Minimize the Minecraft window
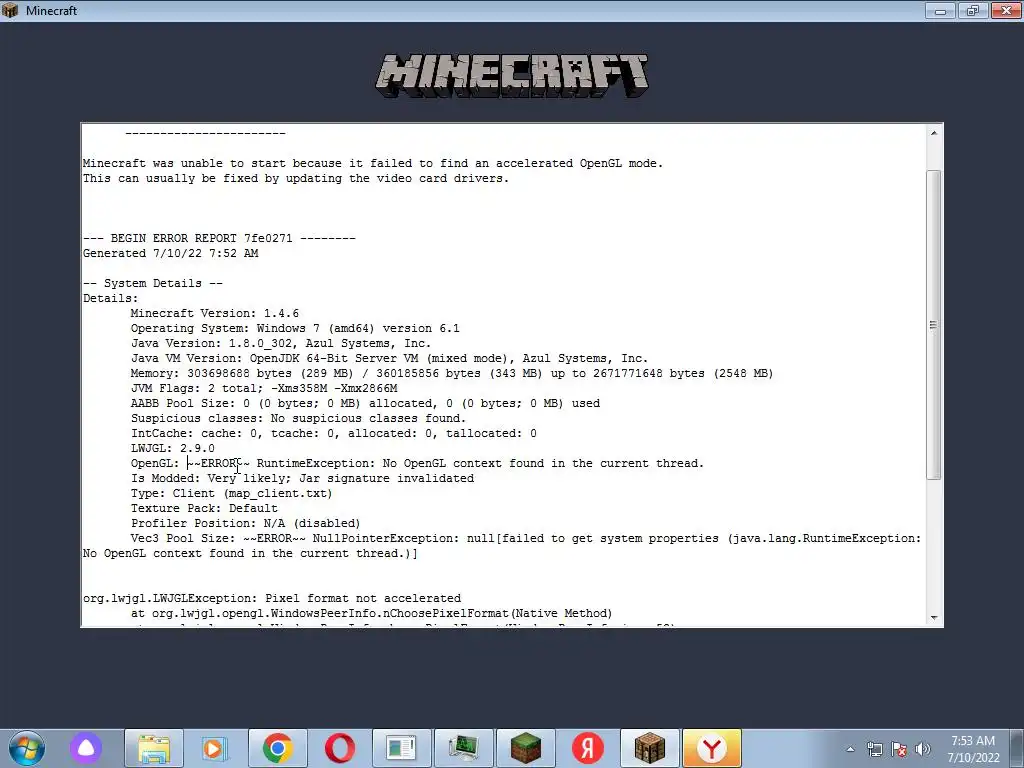Viewport: 1024px width, 768px height. pyautogui.click(x=940, y=10)
